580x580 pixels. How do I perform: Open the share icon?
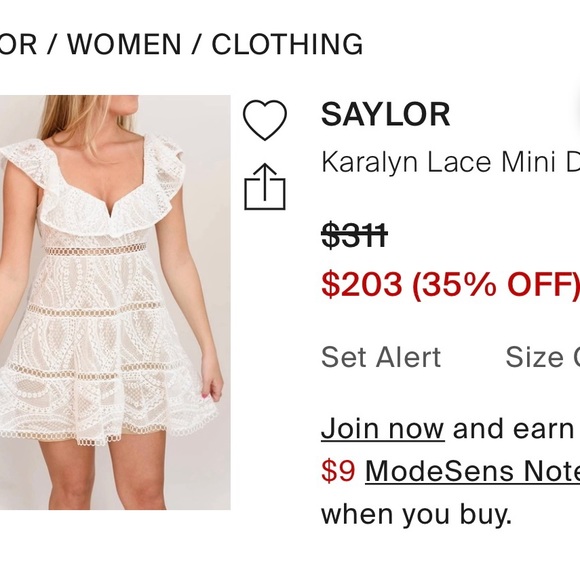[265, 186]
